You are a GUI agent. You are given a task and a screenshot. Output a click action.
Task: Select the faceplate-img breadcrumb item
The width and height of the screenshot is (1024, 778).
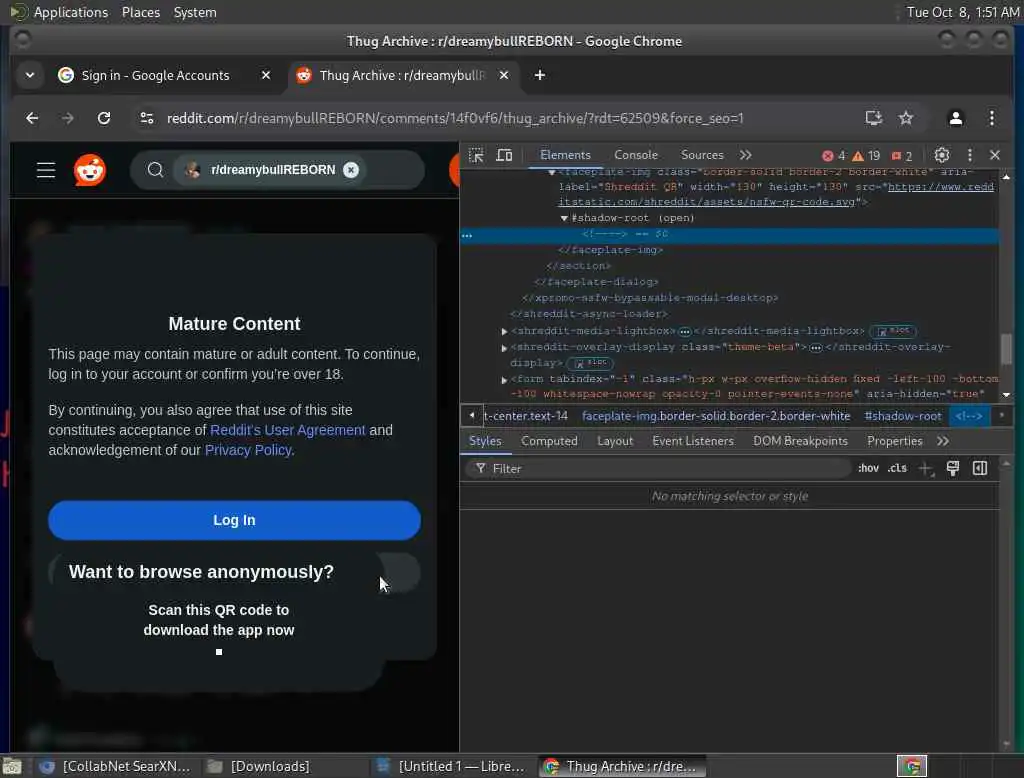pos(716,416)
